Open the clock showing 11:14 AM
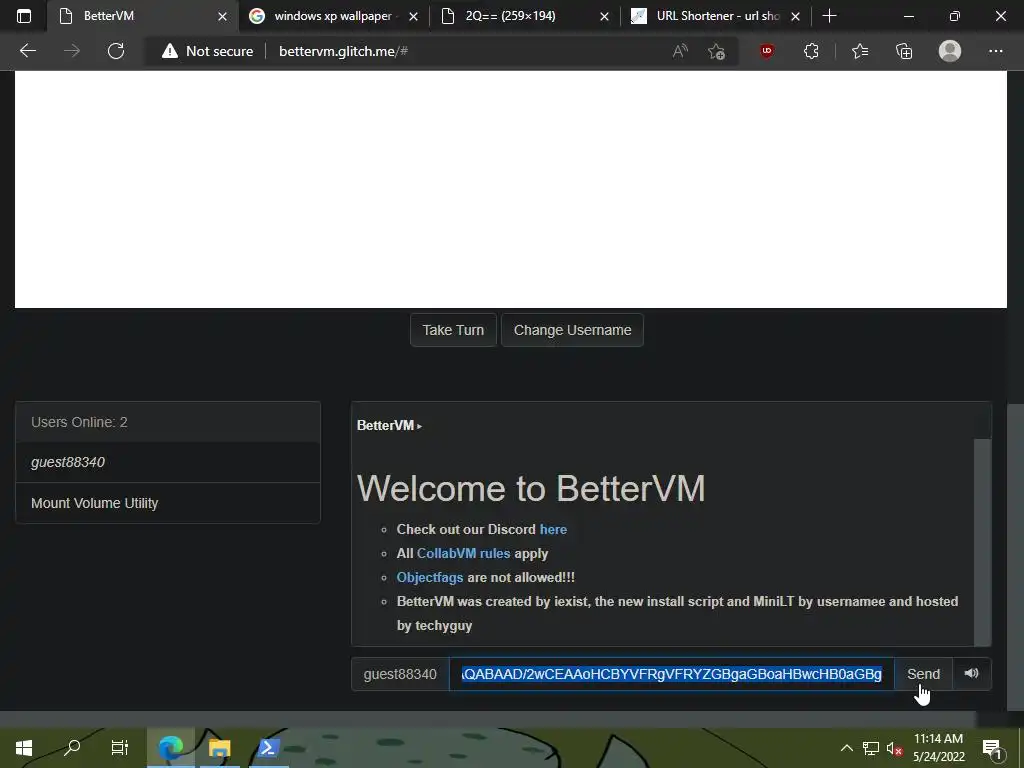Viewport: 1024px width, 768px height. point(938,748)
